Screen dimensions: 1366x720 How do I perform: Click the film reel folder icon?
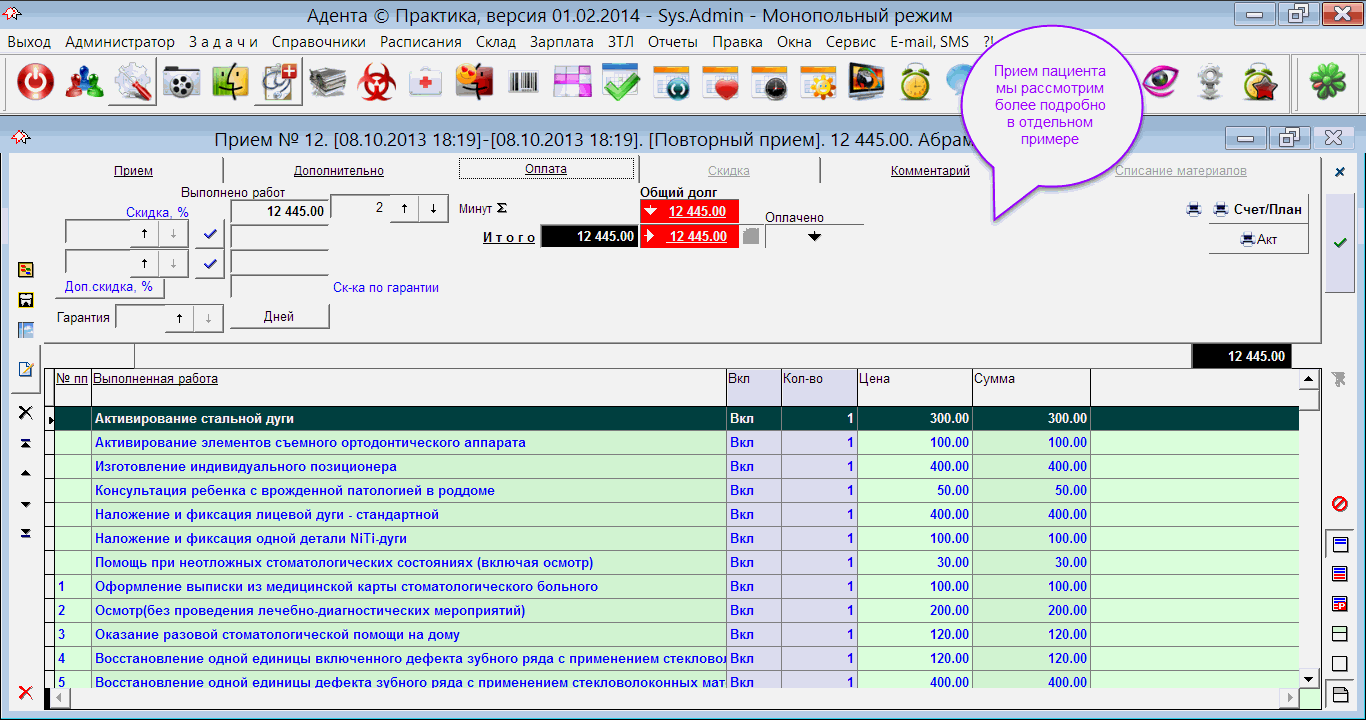[182, 84]
